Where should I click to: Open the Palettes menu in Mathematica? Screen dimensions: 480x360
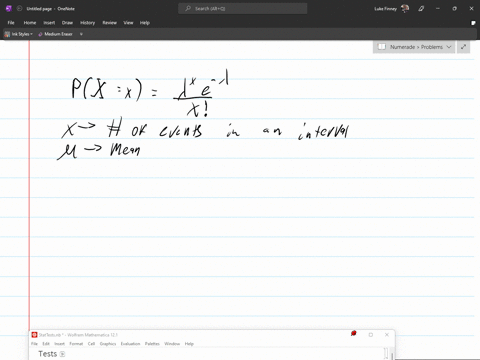coord(152,344)
